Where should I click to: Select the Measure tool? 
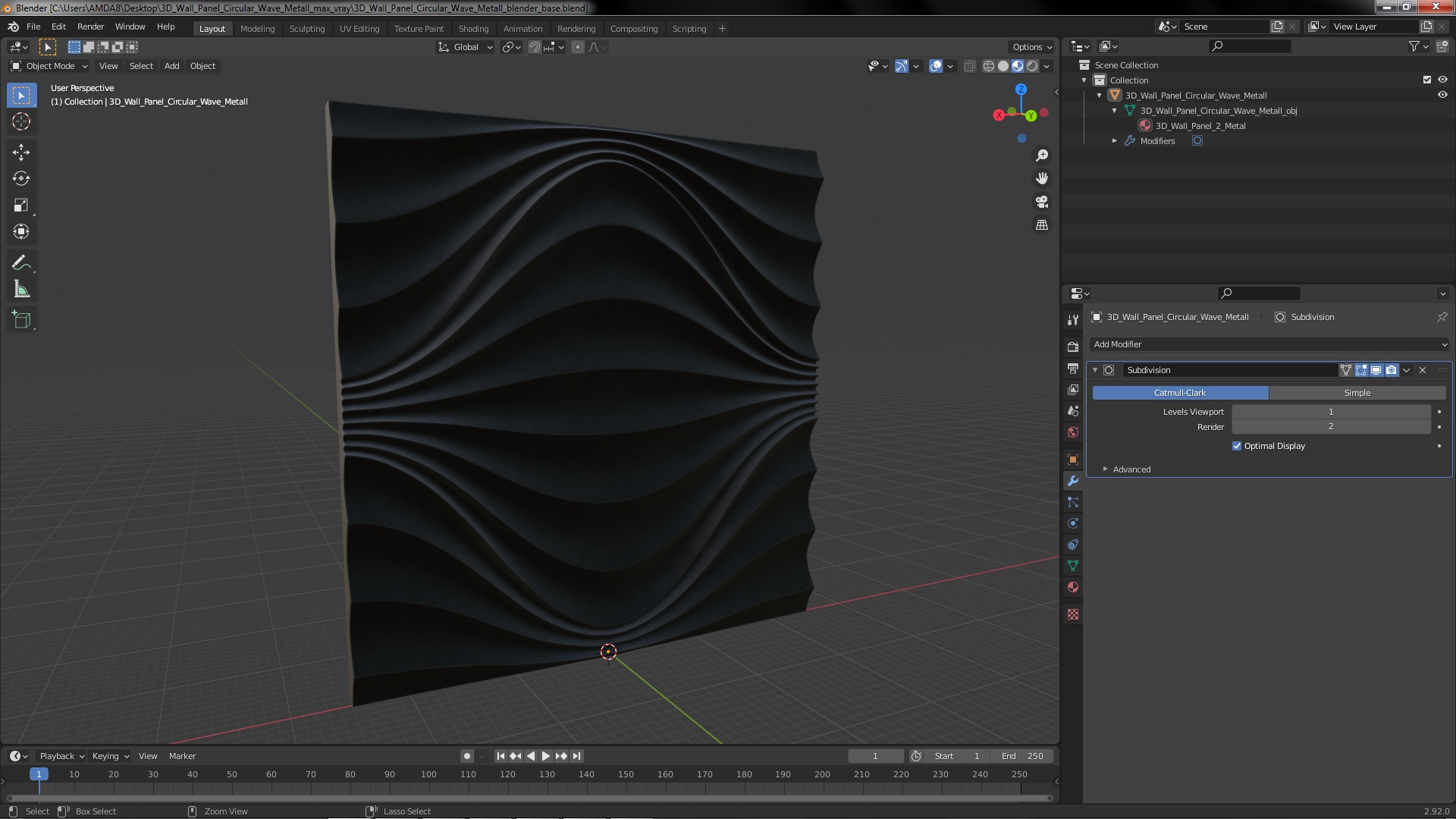(x=21, y=290)
